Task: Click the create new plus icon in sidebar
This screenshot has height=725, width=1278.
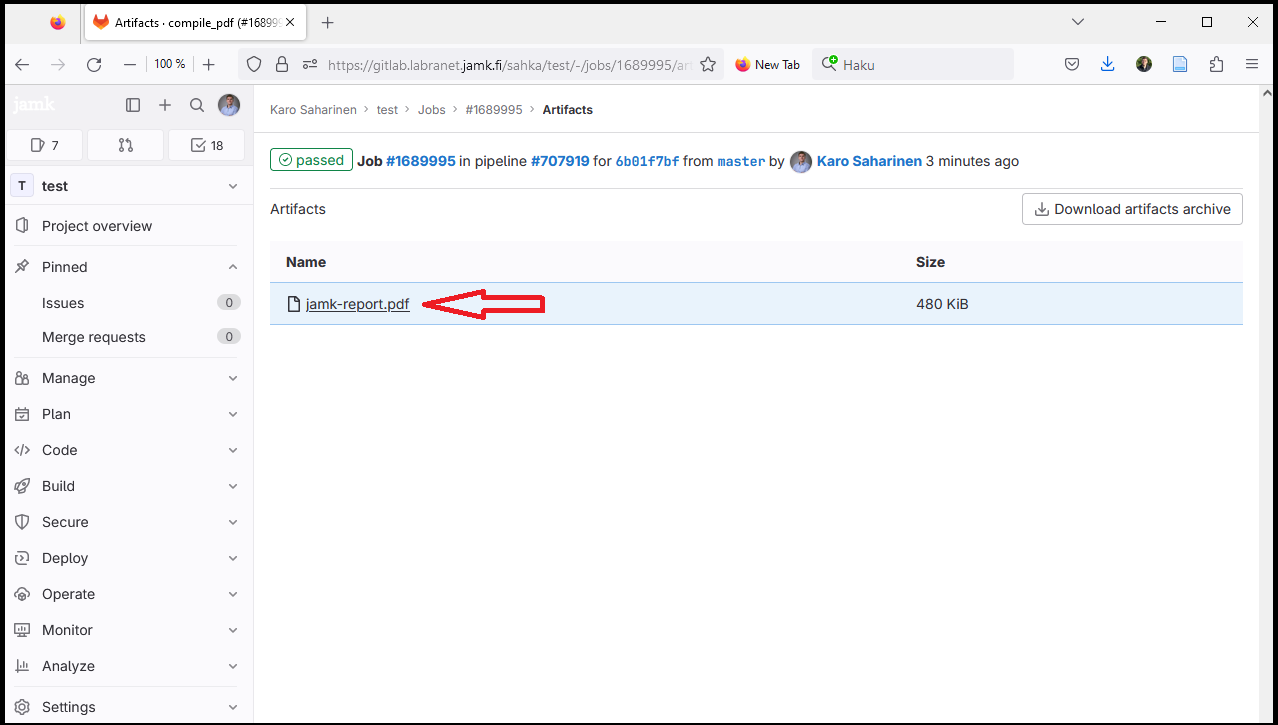Action: click(165, 105)
